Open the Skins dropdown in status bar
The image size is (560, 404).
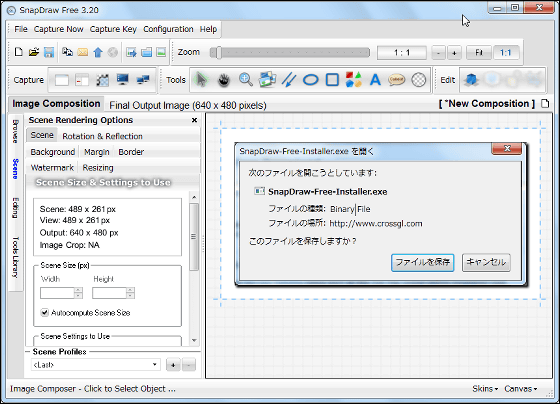[x=485, y=389]
